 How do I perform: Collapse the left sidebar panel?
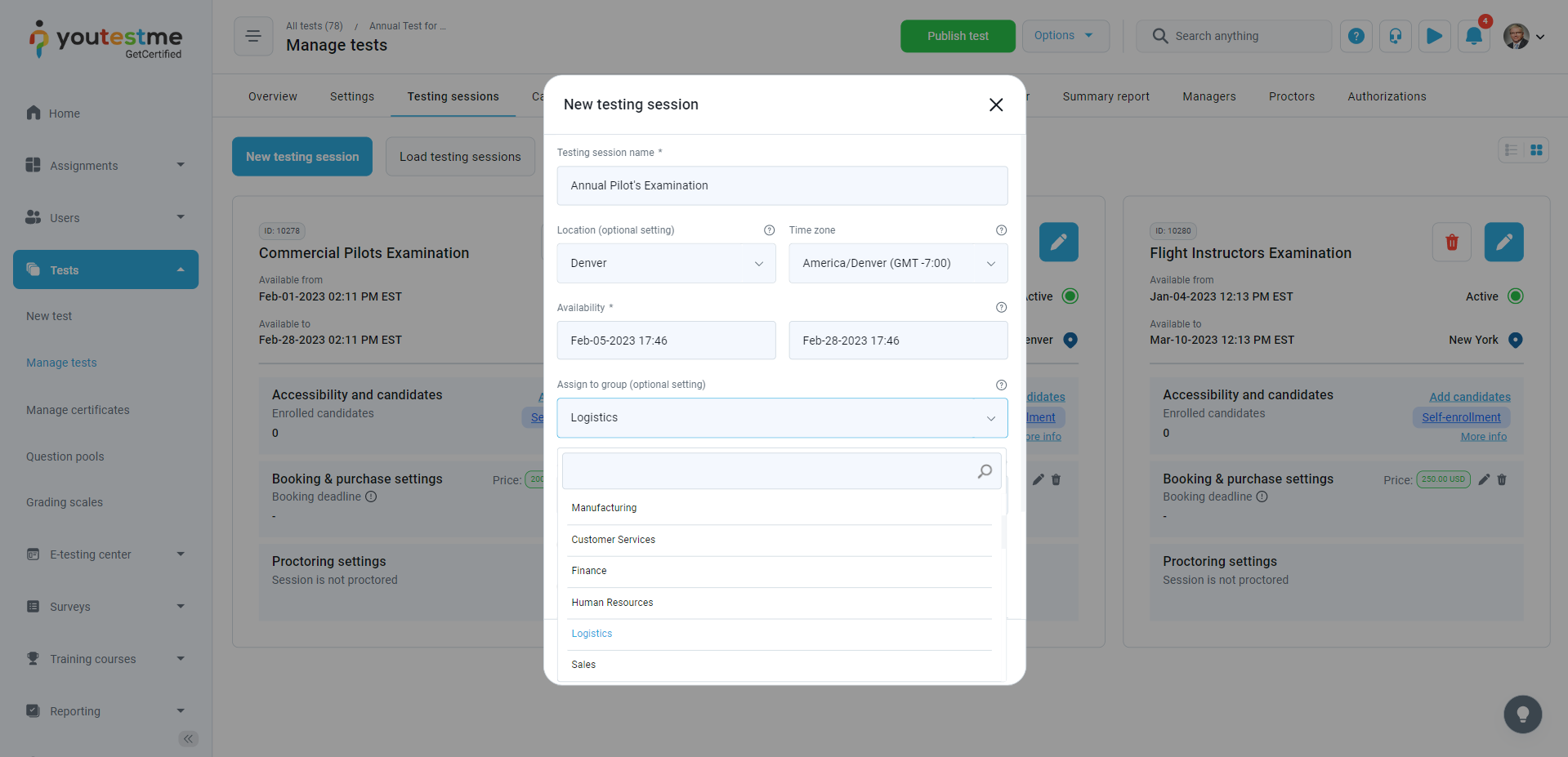tap(188, 739)
